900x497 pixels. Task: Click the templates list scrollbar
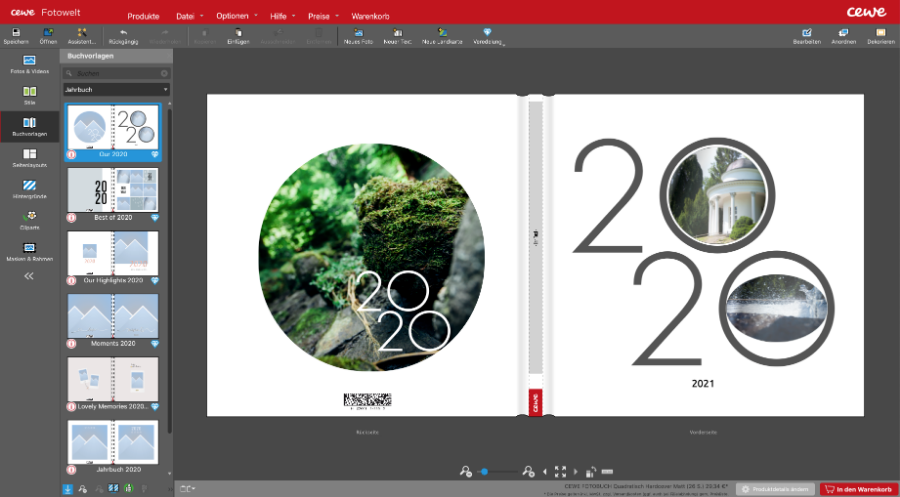[169, 270]
